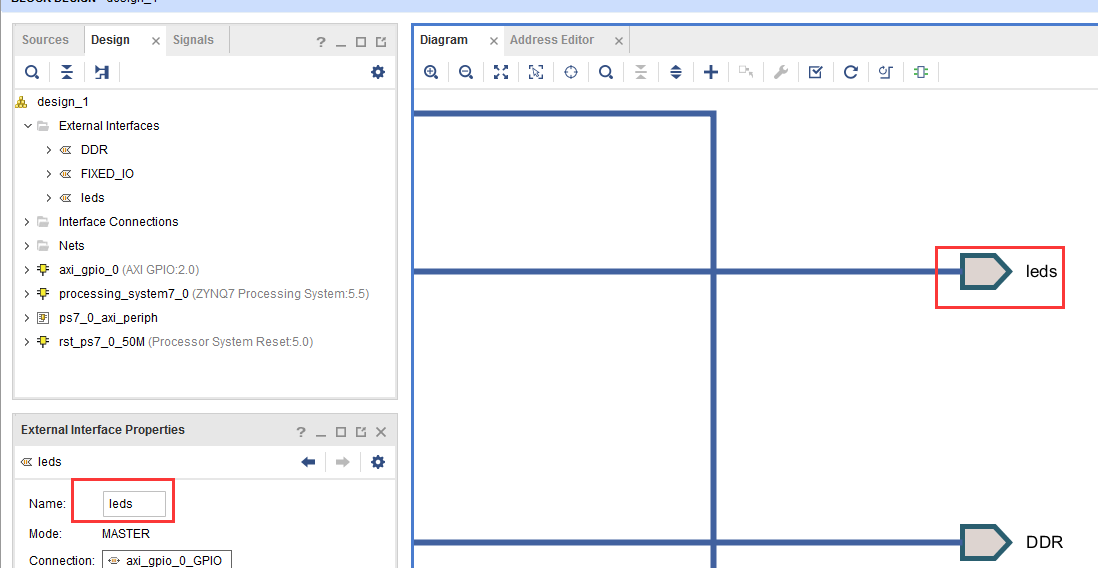Click the Name field containing leds
This screenshot has width=1098, height=568.
(x=134, y=504)
